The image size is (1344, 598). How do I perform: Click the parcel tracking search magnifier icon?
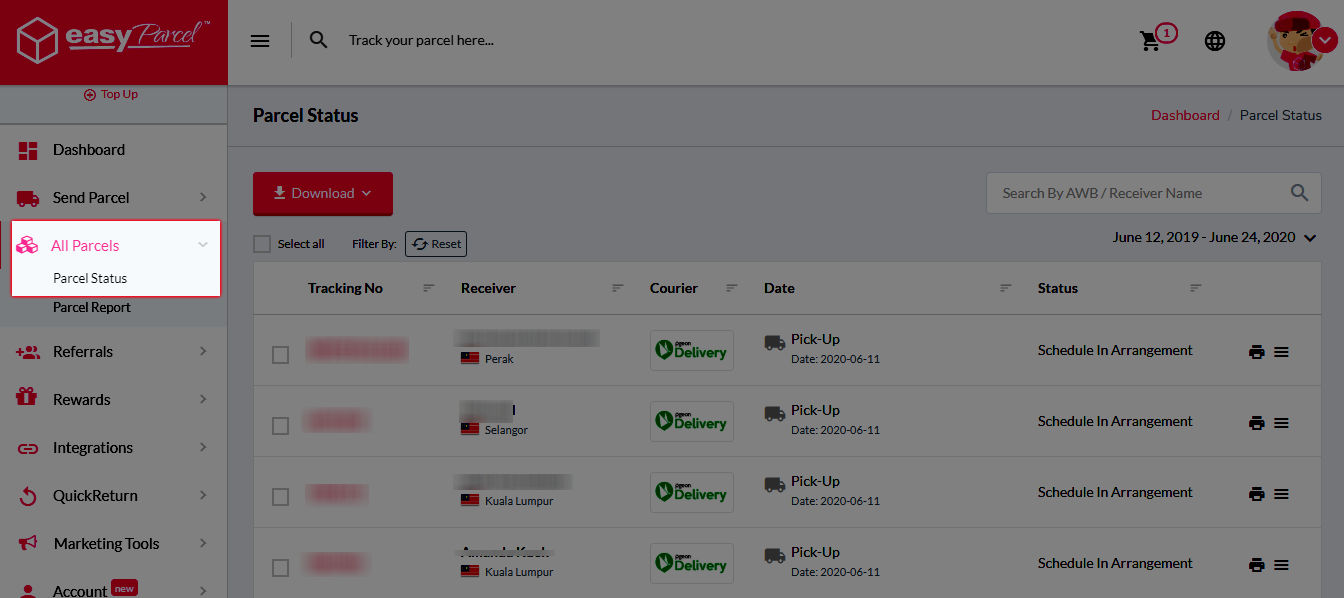pos(318,40)
